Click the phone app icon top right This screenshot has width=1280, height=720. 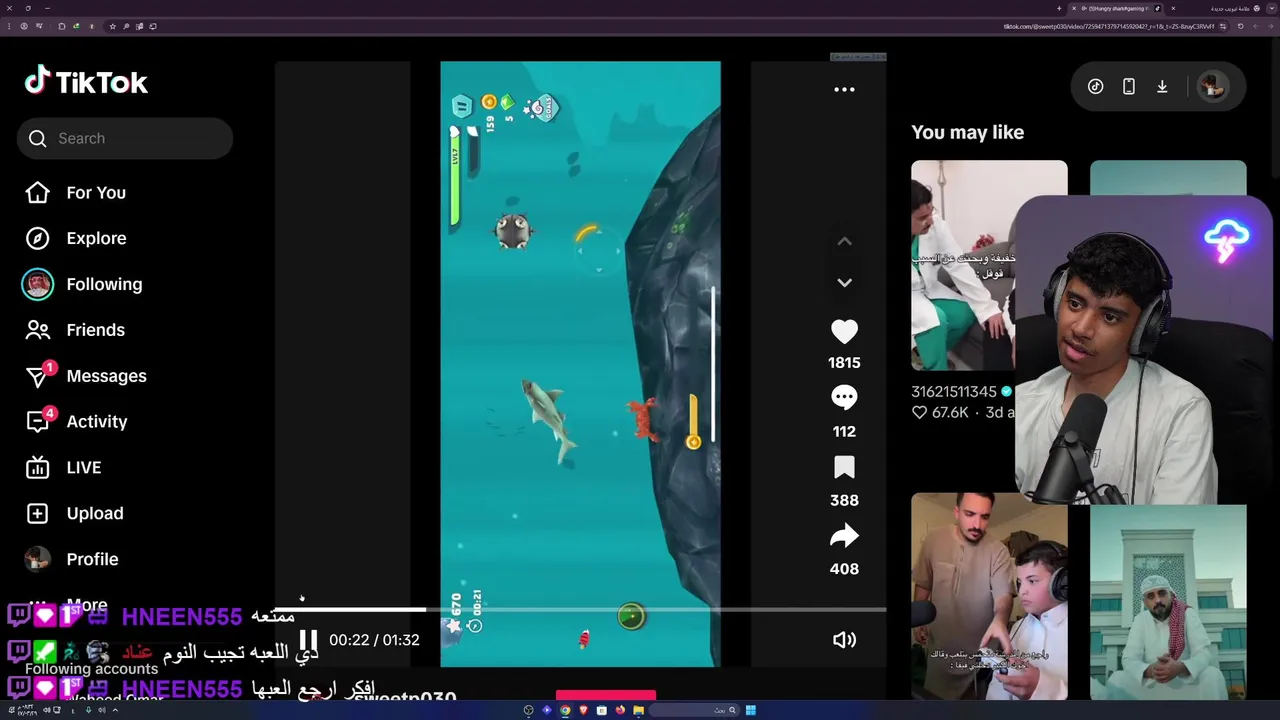[x=1128, y=87]
